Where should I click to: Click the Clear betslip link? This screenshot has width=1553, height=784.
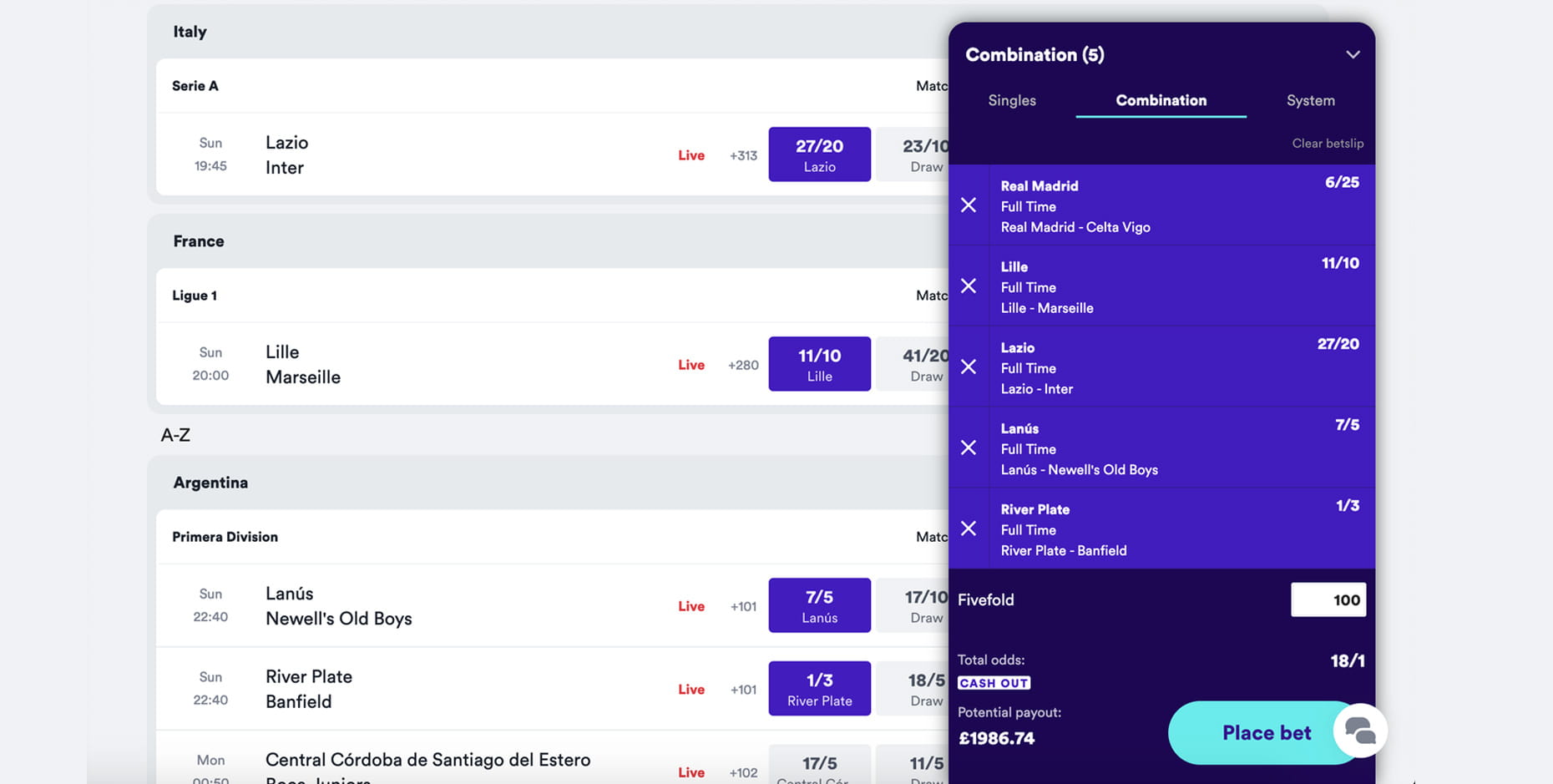tap(1328, 144)
